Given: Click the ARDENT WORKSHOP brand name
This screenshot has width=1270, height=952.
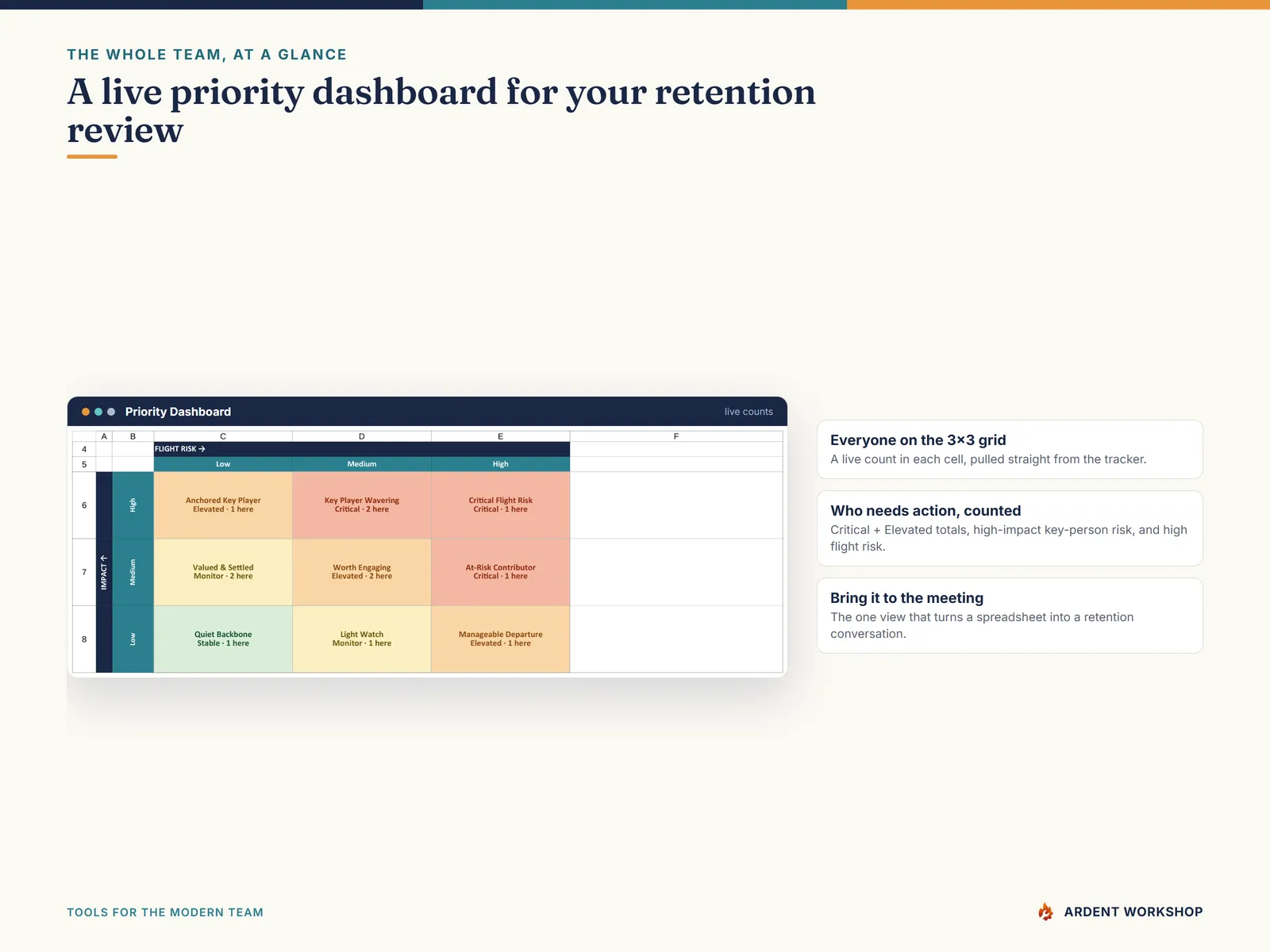Looking at the screenshot, I should 1133,912.
